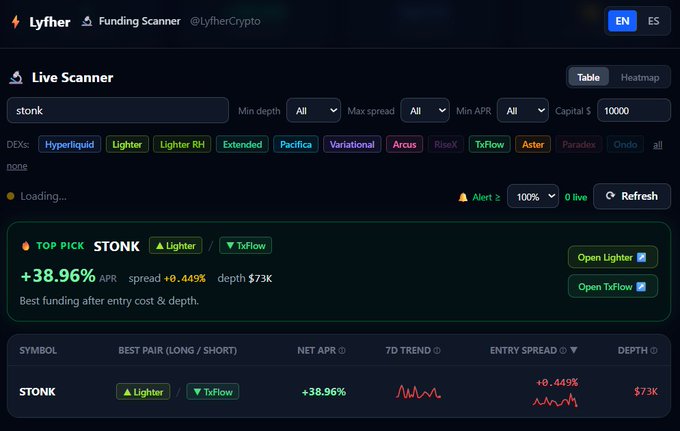This screenshot has height=431, width=680.
Task: Click the Lighter badge in STONK row
Action: point(143,392)
